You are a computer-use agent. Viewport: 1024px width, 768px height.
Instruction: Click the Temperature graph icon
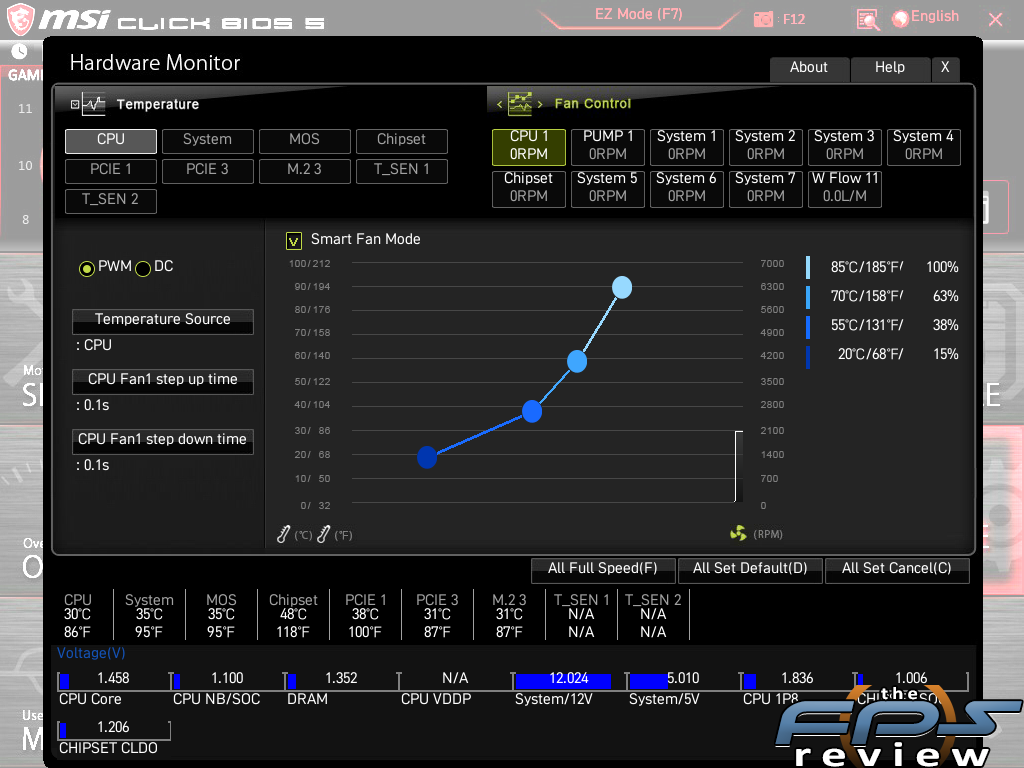point(93,104)
